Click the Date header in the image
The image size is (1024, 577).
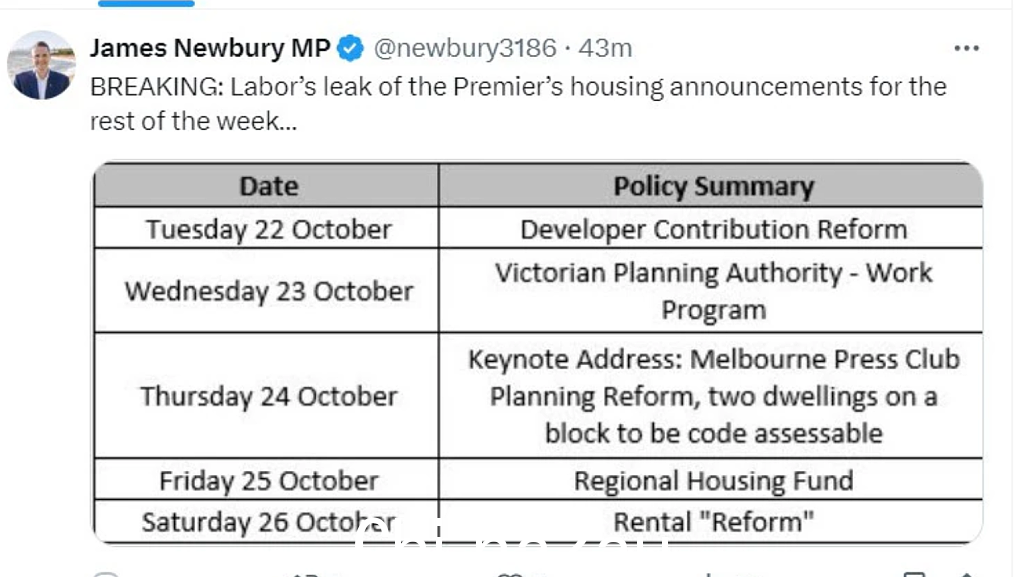[x=269, y=187]
